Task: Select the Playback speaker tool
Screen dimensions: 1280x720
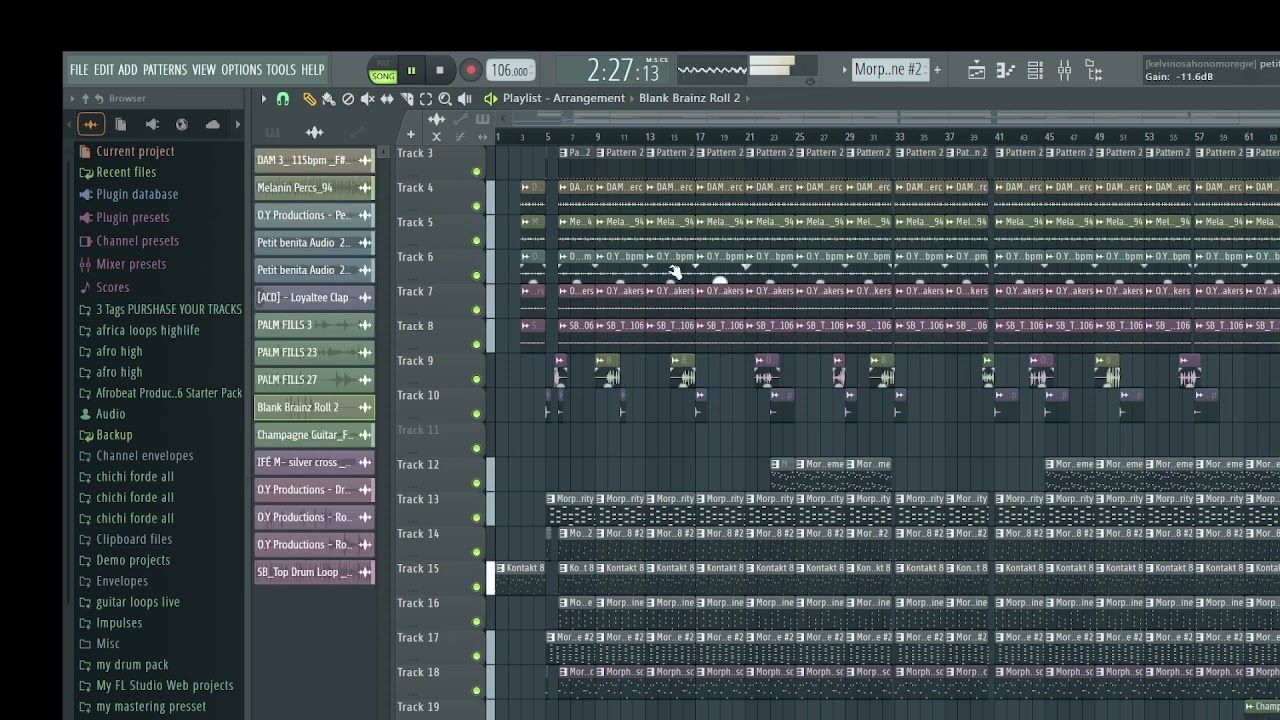Action: pos(465,98)
